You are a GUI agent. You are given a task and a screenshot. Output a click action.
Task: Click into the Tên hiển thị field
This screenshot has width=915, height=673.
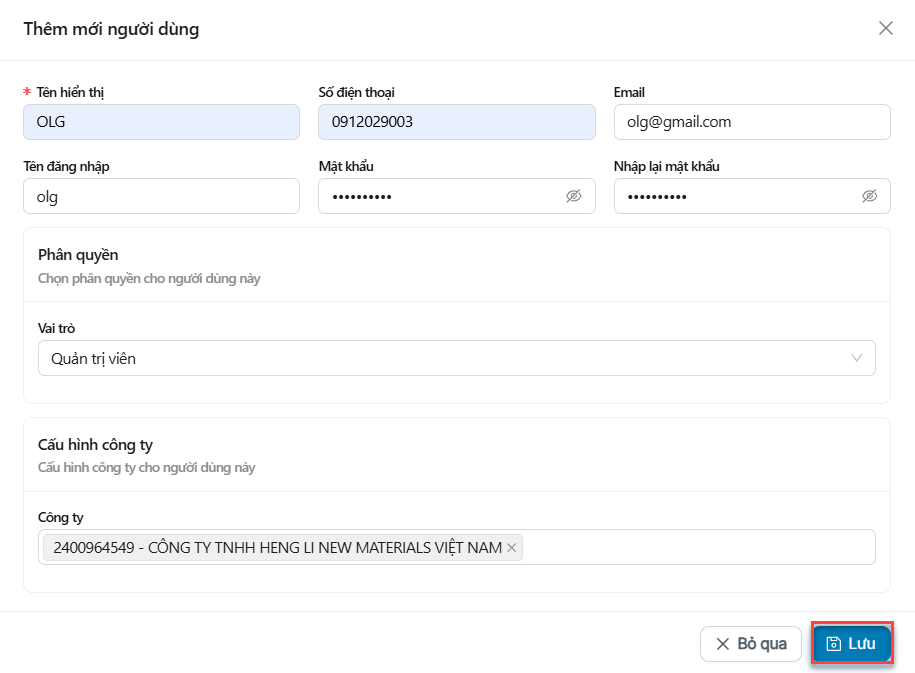tap(161, 122)
